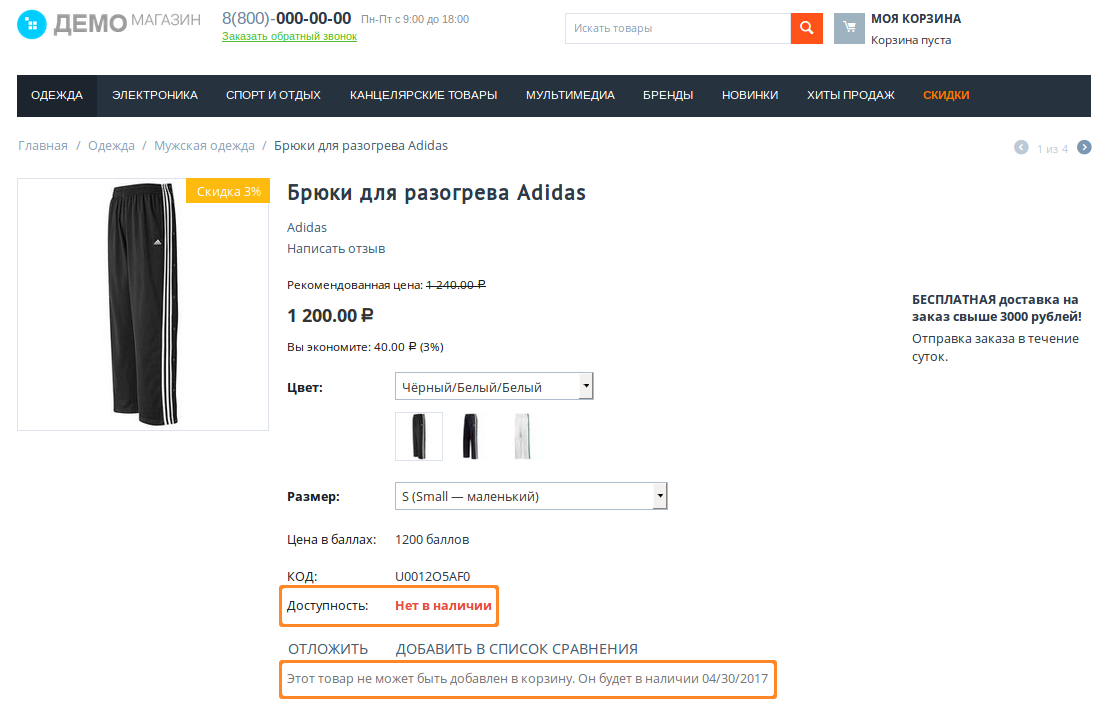The height and width of the screenshot is (710, 1106).
Task: Choose the all-black pants color thumbnail
Action: point(470,436)
